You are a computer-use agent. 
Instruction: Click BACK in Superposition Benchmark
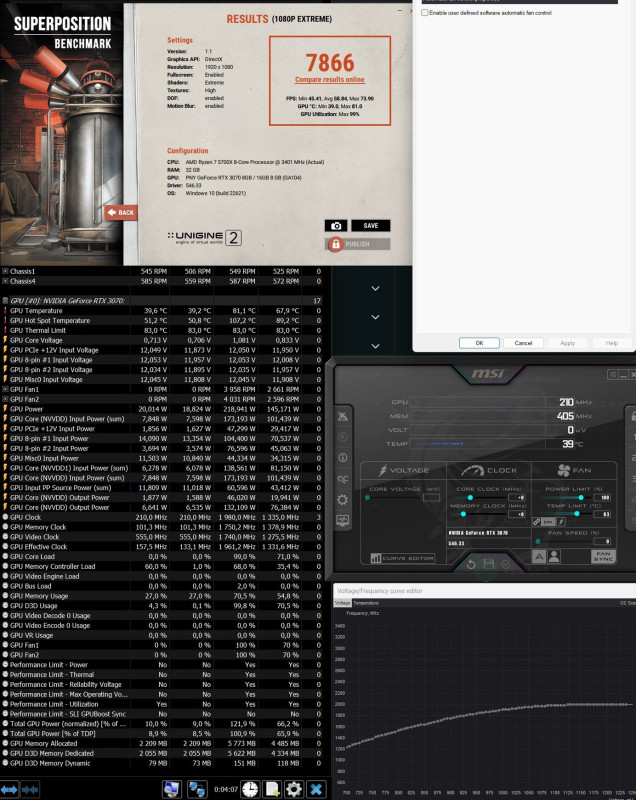point(121,213)
